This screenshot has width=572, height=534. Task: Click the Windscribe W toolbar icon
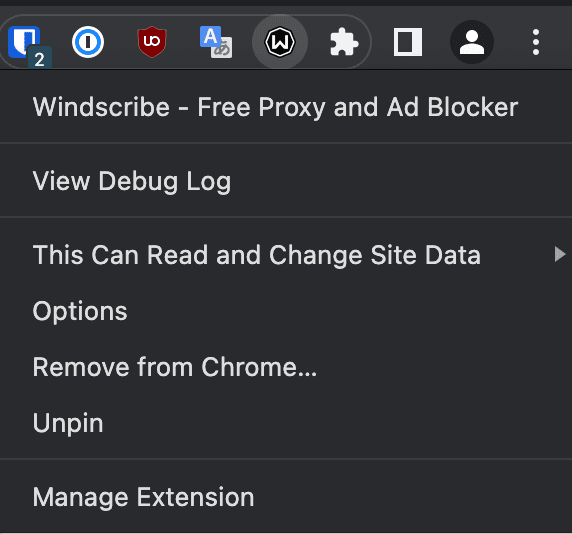point(280,42)
